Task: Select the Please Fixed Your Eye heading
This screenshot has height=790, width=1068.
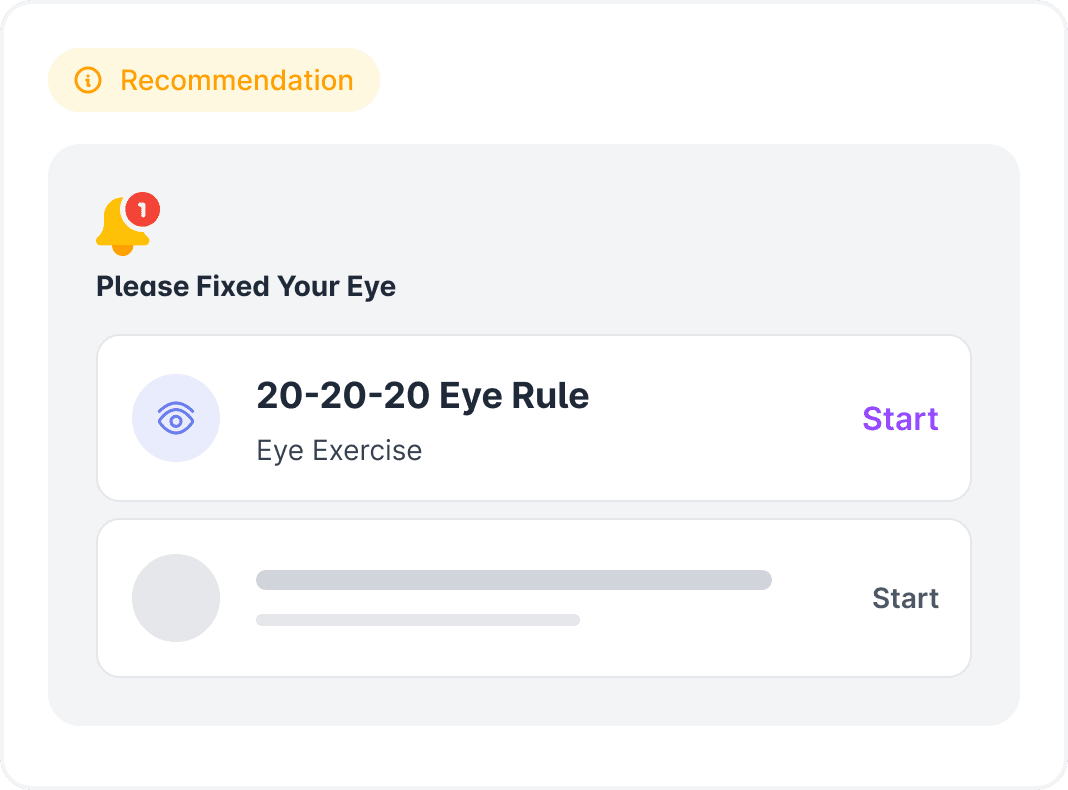Action: click(x=246, y=287)
